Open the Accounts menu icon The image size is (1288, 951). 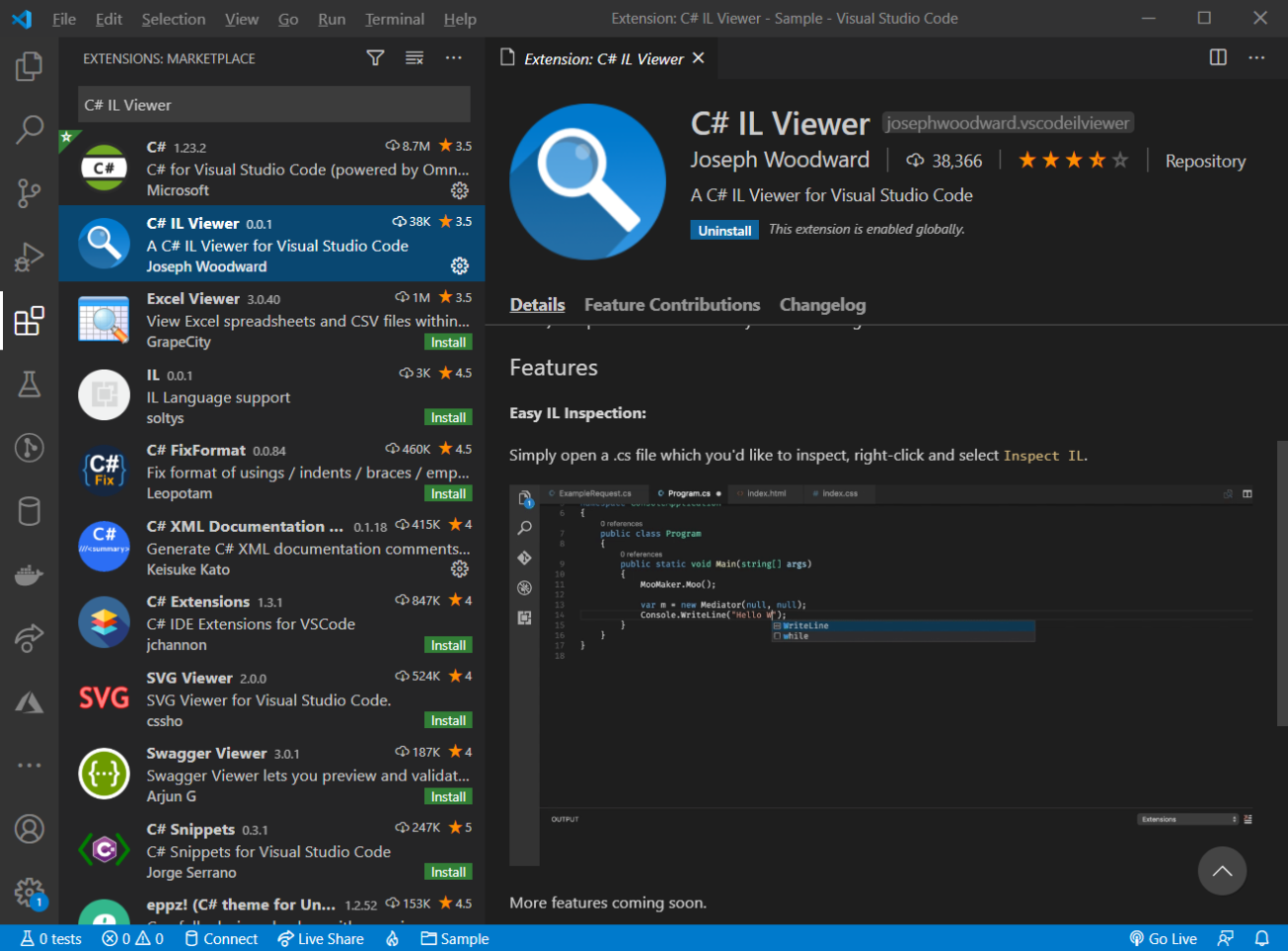[x=29, y=828]
